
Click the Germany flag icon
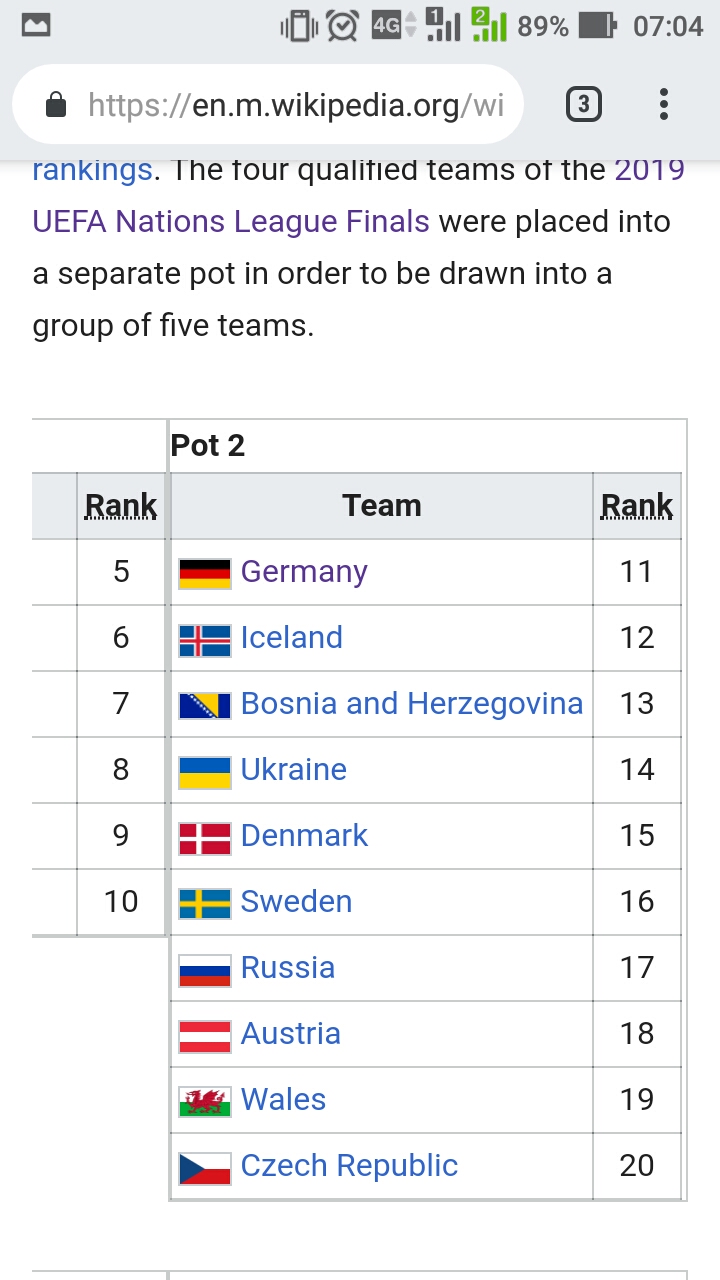pos(205,572)
